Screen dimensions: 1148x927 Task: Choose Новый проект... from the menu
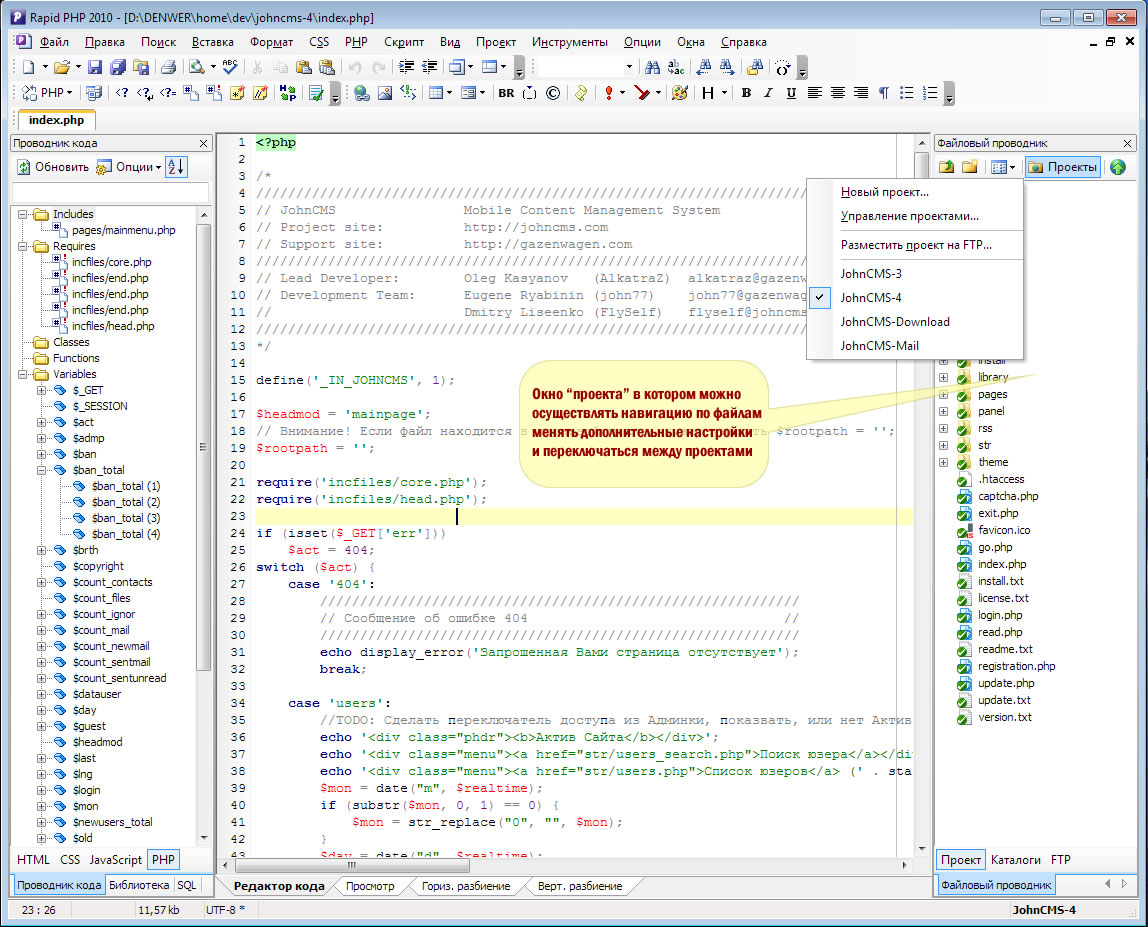click(x=884, y=192)
